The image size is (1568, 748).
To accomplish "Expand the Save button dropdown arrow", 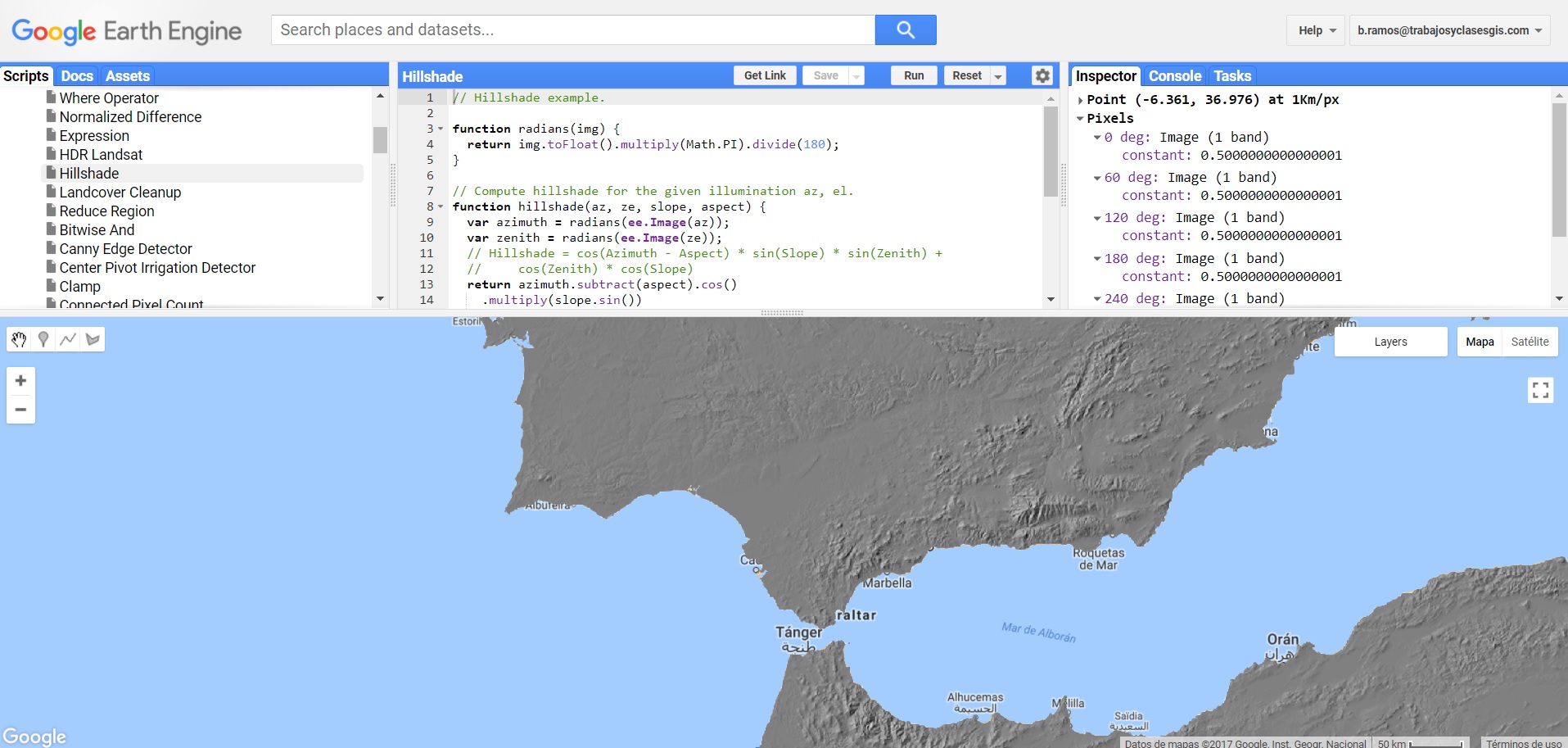I will coord(856,75).
